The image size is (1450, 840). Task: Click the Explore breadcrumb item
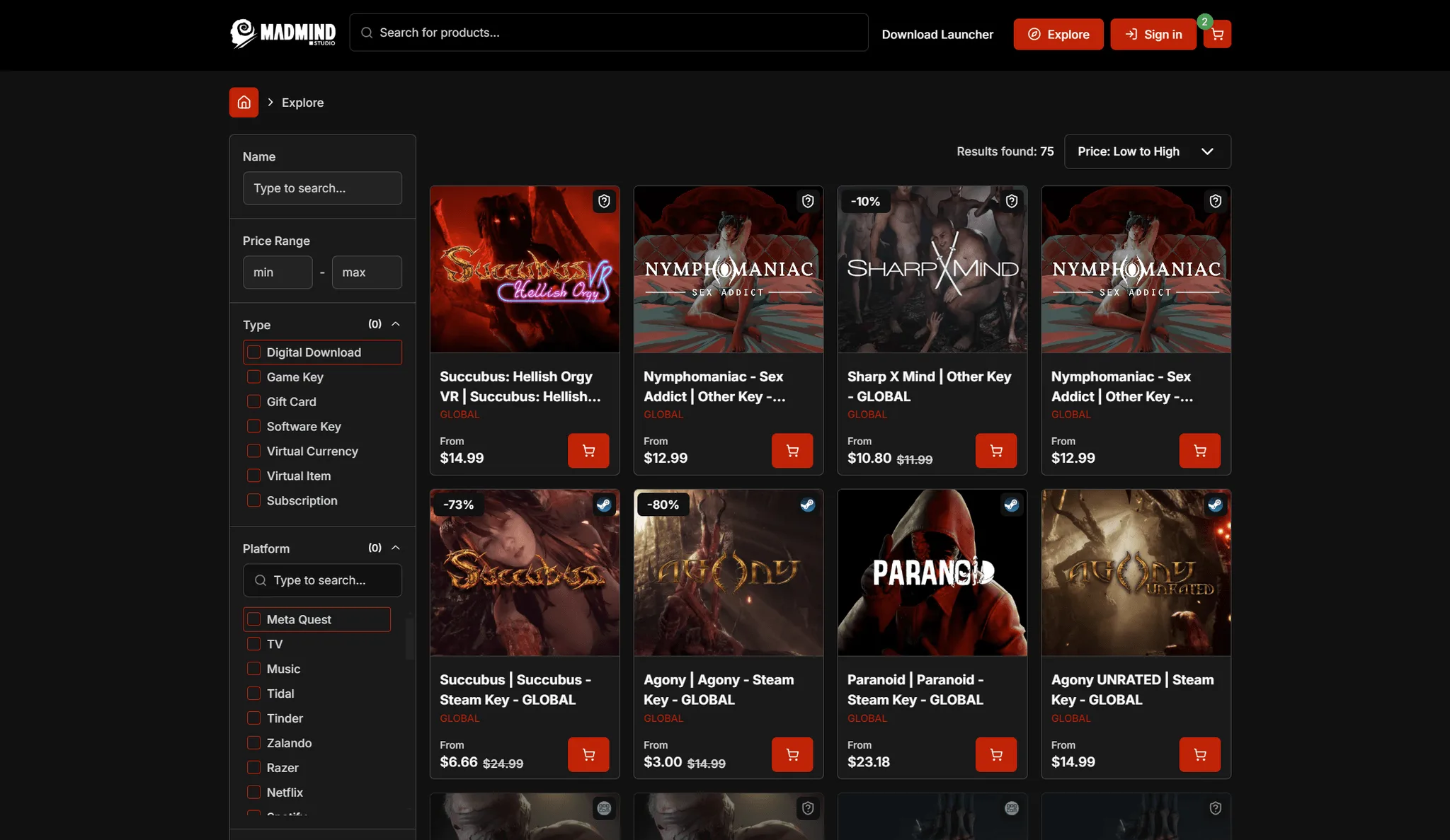[302, 103]
